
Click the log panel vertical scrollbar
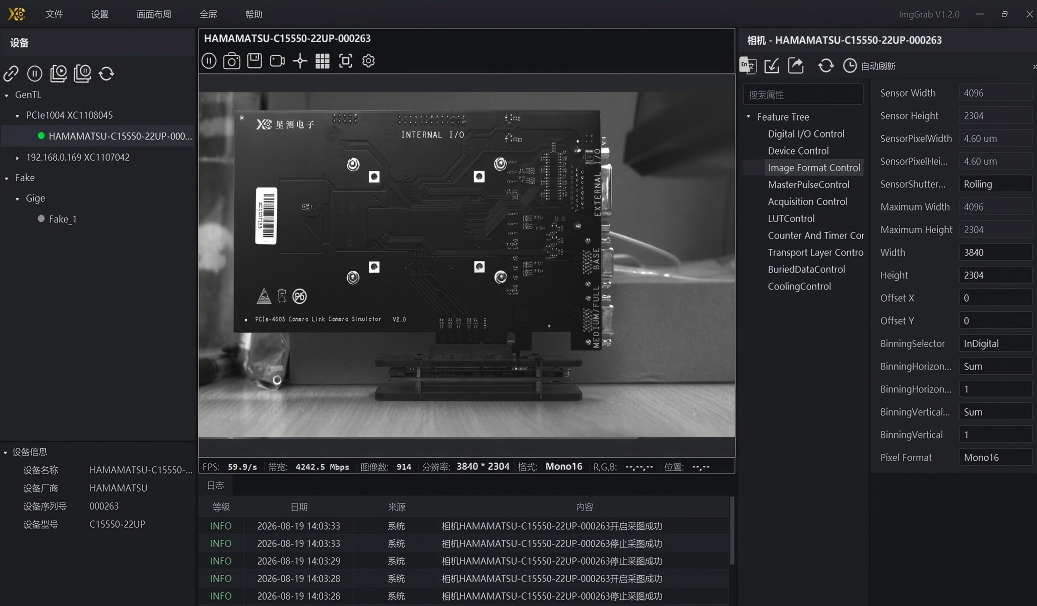[x=731, y=531]
